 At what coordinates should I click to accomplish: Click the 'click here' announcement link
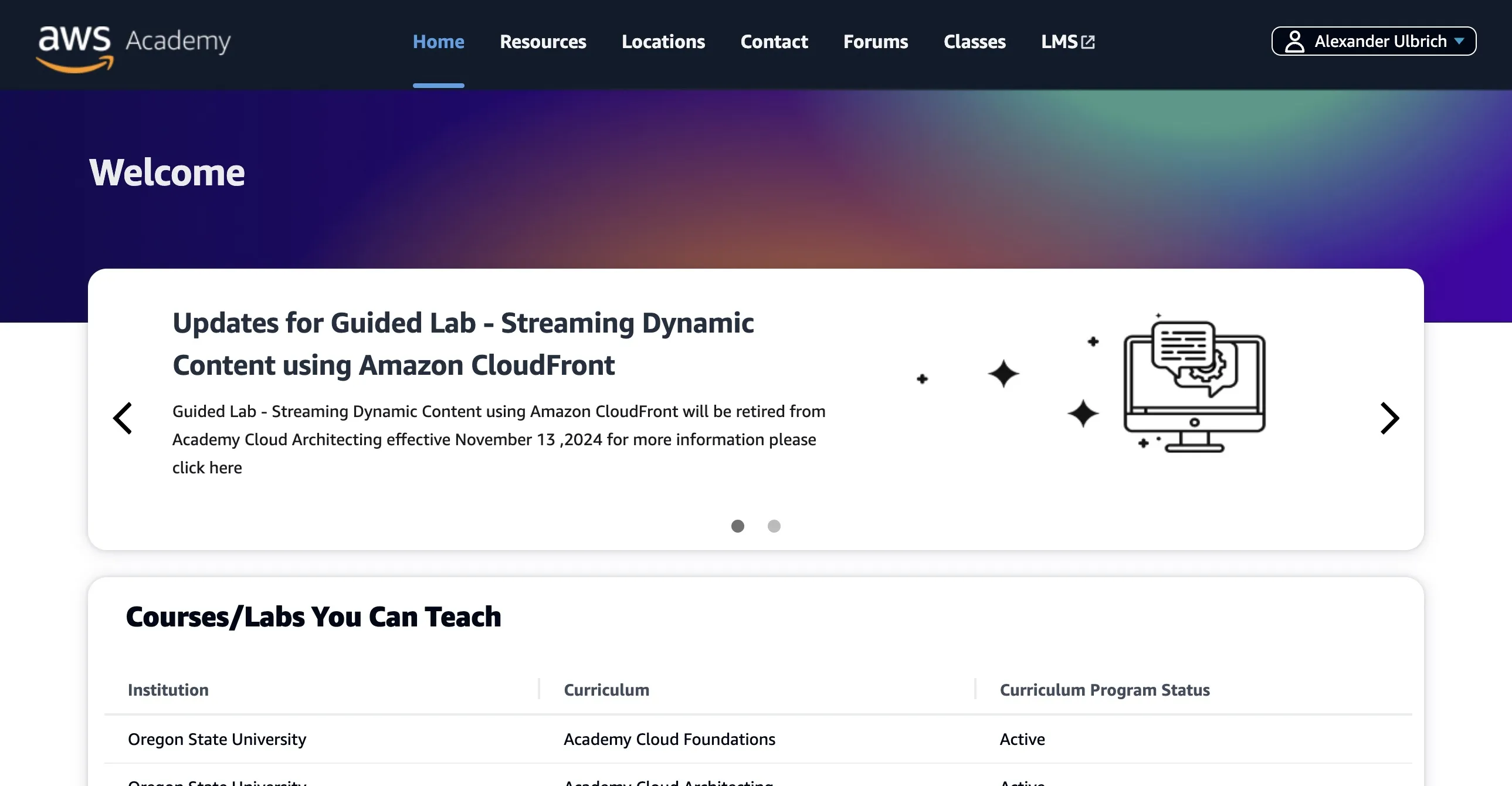(206, 467)
